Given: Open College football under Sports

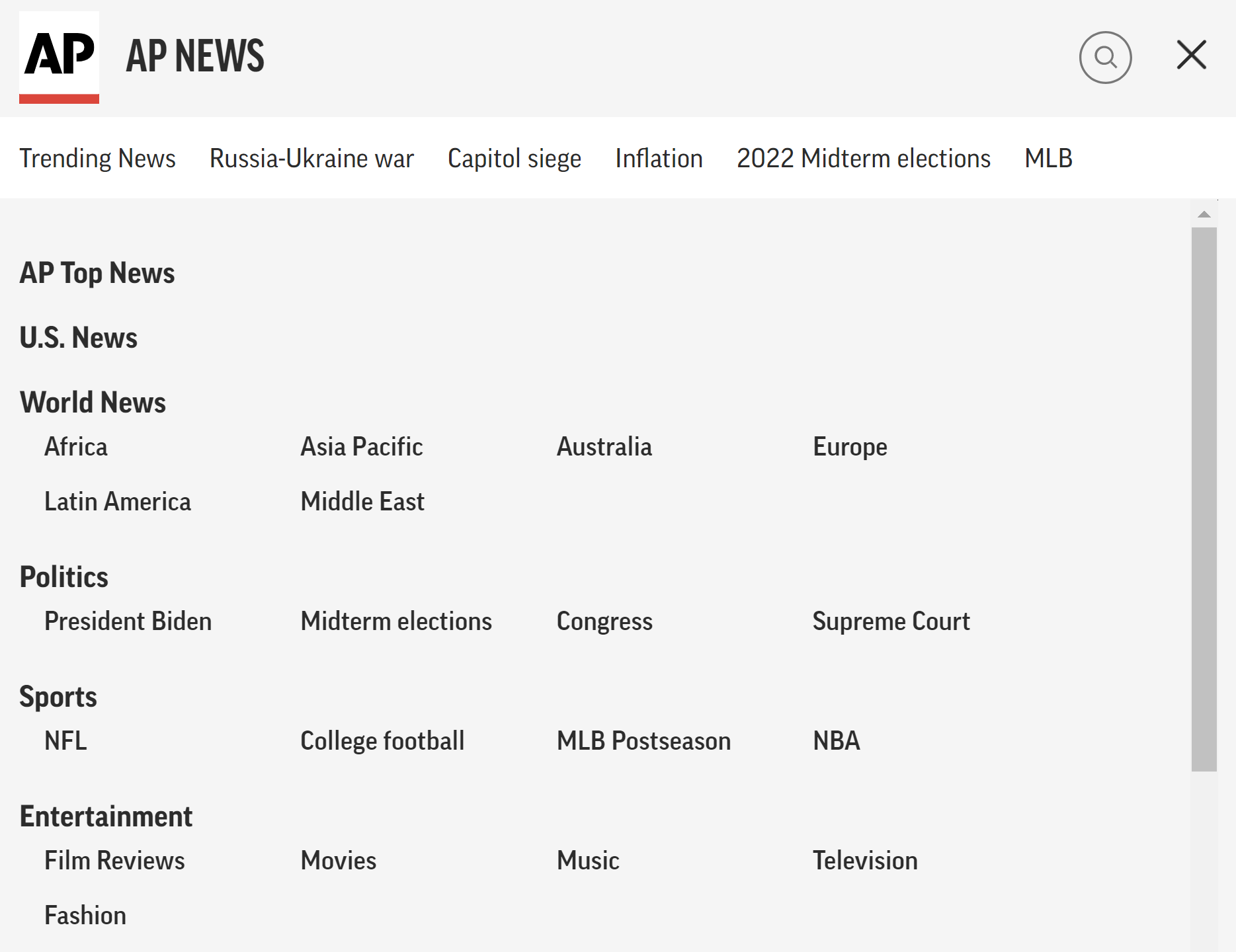Looking at the screenshot, I should click(382, 741).
